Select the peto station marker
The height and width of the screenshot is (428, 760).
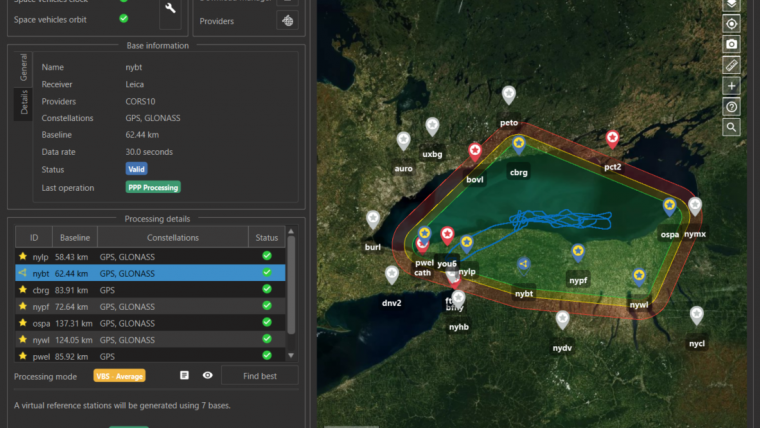click(x=508, y=95)
